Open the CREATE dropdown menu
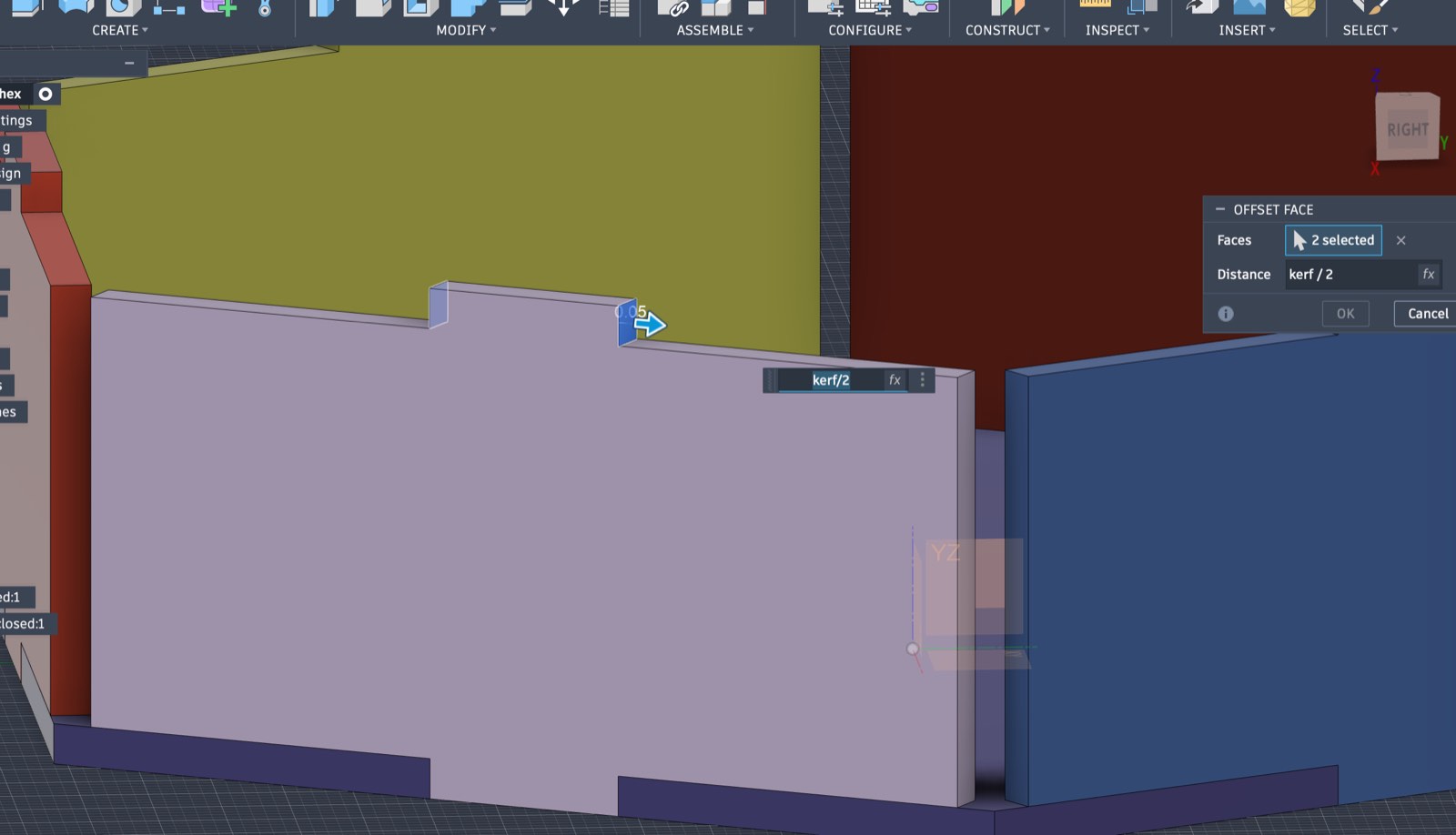1456x835 pixels. tap(119, 30)
